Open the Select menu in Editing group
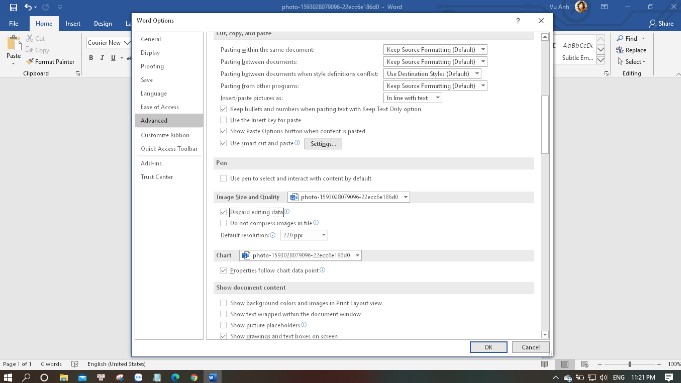 point(631,62)
